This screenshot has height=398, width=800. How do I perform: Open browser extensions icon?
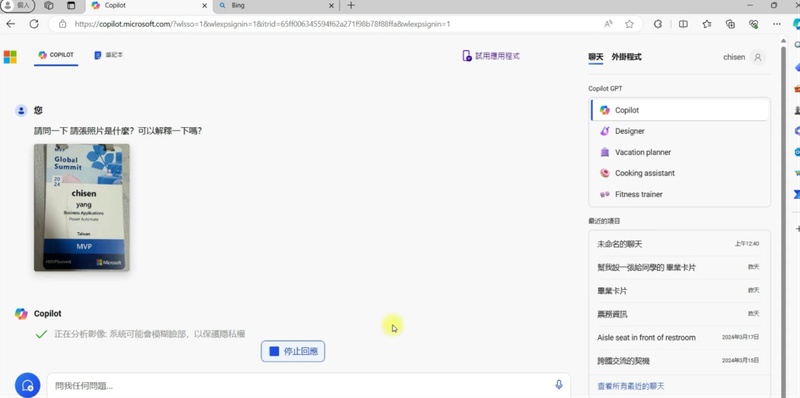(658, 24)
